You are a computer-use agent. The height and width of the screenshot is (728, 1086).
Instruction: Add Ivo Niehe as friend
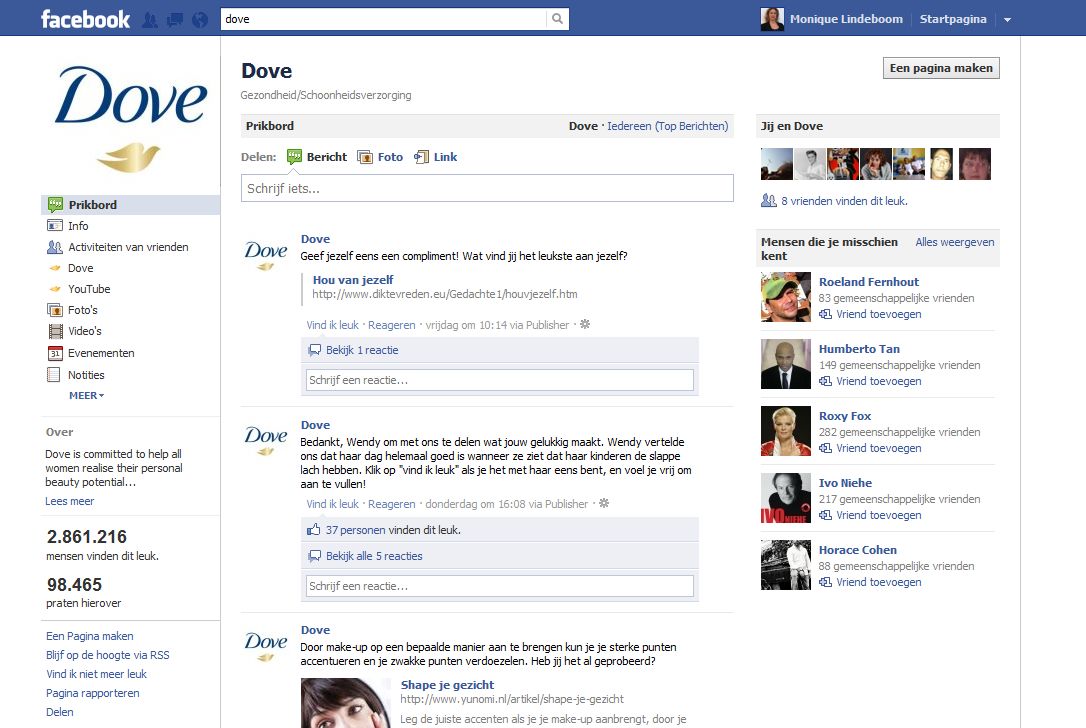coord(878,515)
